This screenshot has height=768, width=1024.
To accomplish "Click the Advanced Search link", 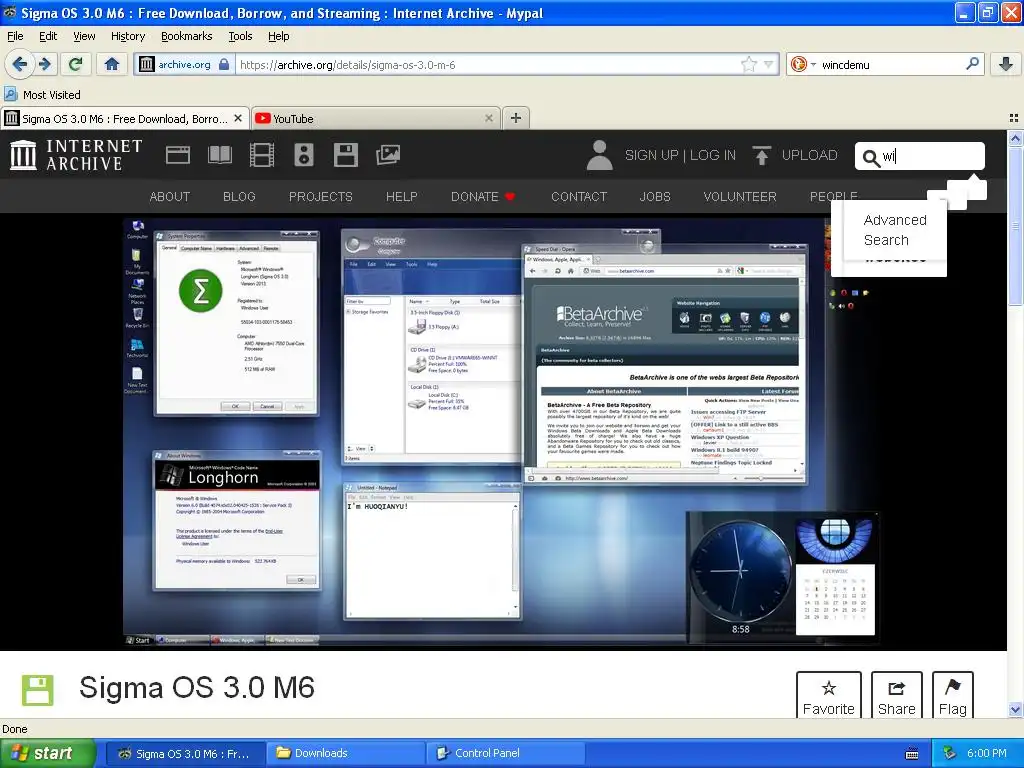I will 895,230.
